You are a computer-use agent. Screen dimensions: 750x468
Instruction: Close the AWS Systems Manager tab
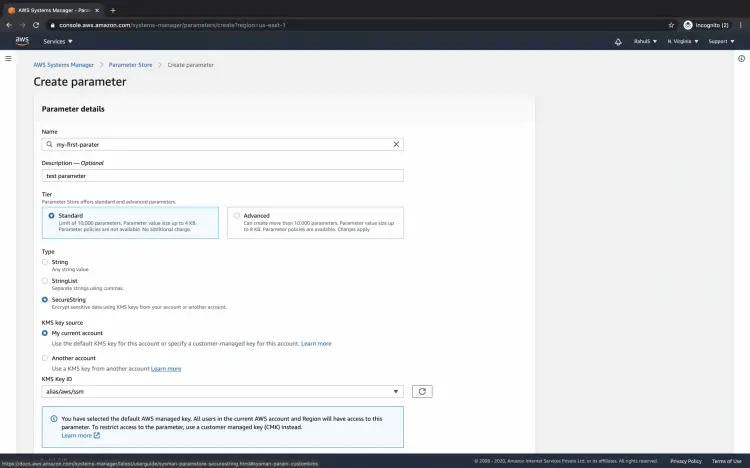[97, 10]
